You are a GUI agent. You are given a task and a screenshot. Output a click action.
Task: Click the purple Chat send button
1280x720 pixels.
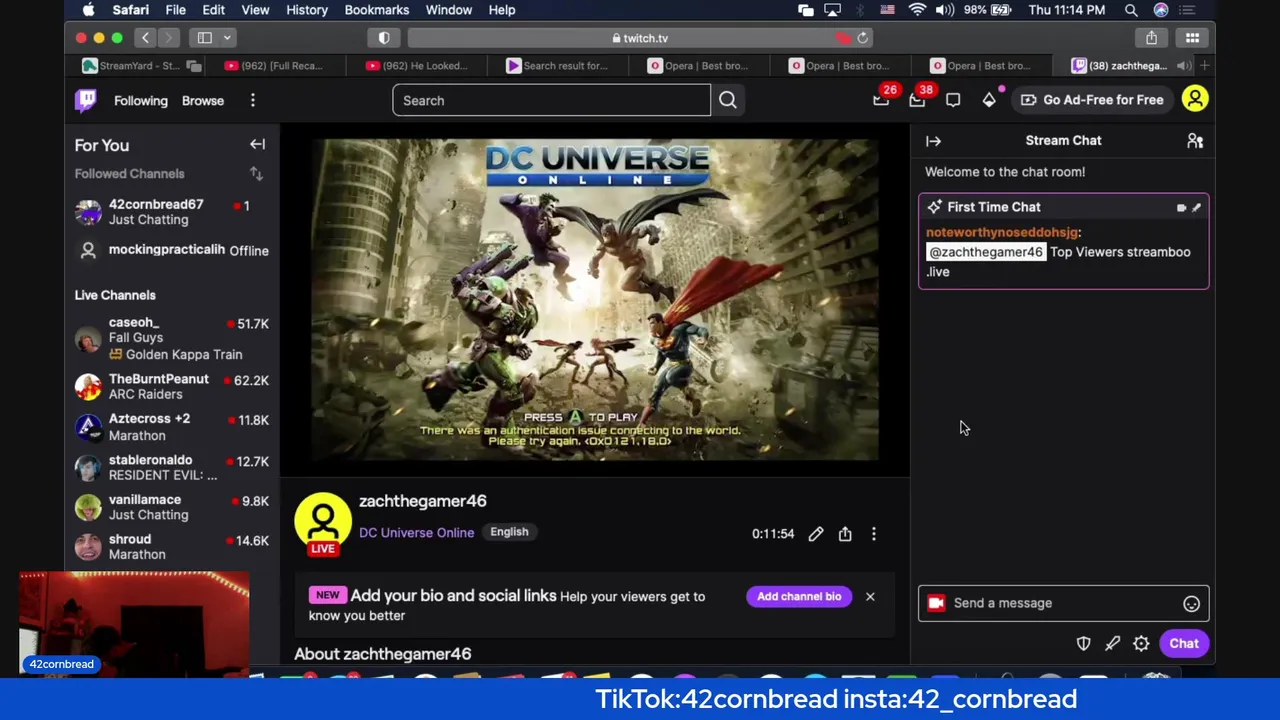1184,644
